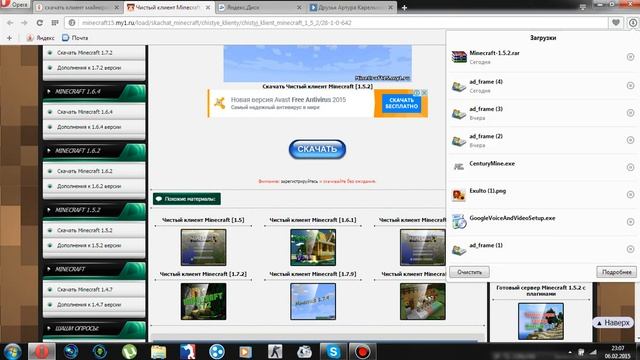Open the Speed Dial grid icon
The width and height of the screenshot is (640, 360).
(x=55, y=23)
